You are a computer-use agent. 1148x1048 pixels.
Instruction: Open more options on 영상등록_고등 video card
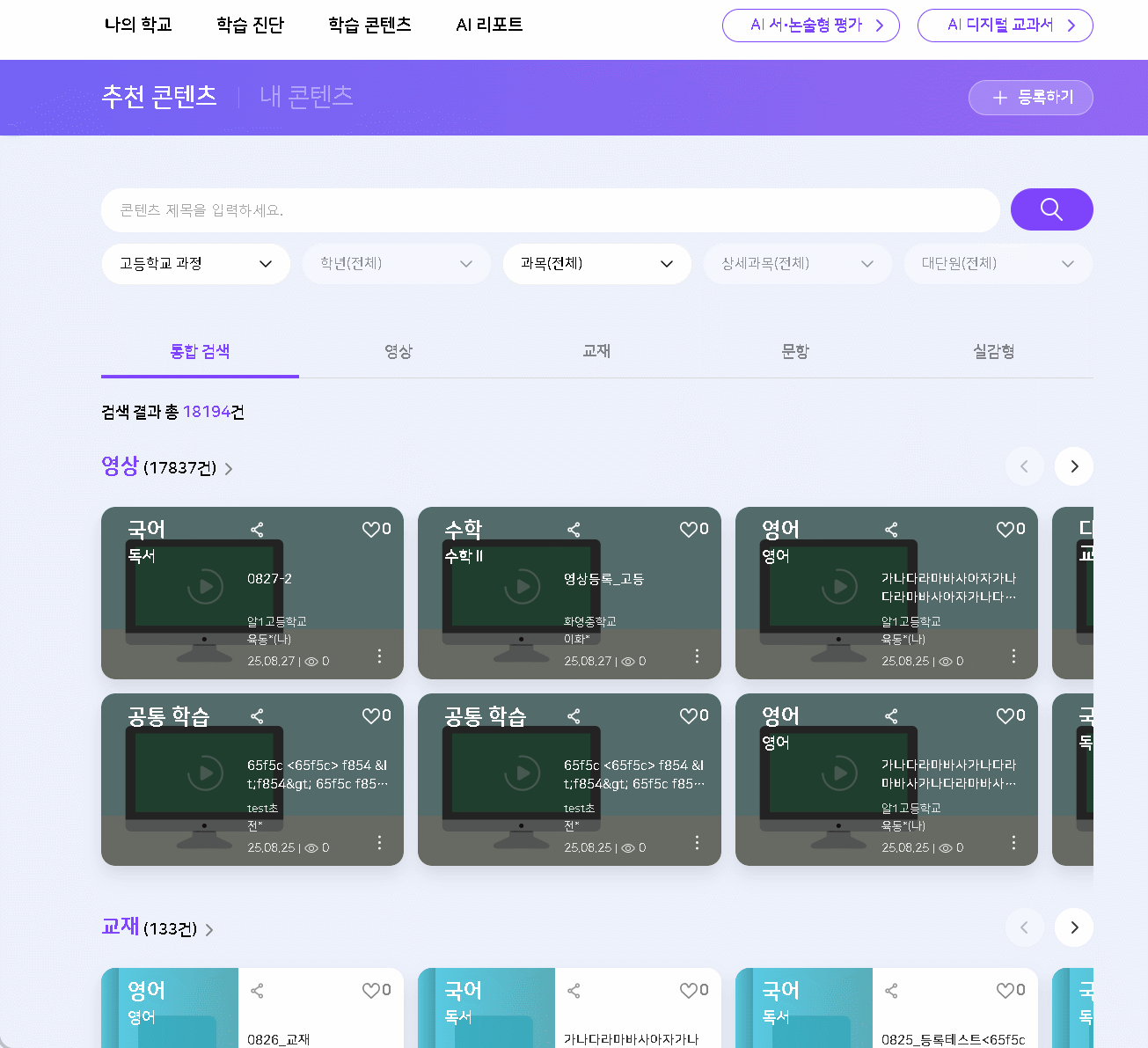pos(697,656)
